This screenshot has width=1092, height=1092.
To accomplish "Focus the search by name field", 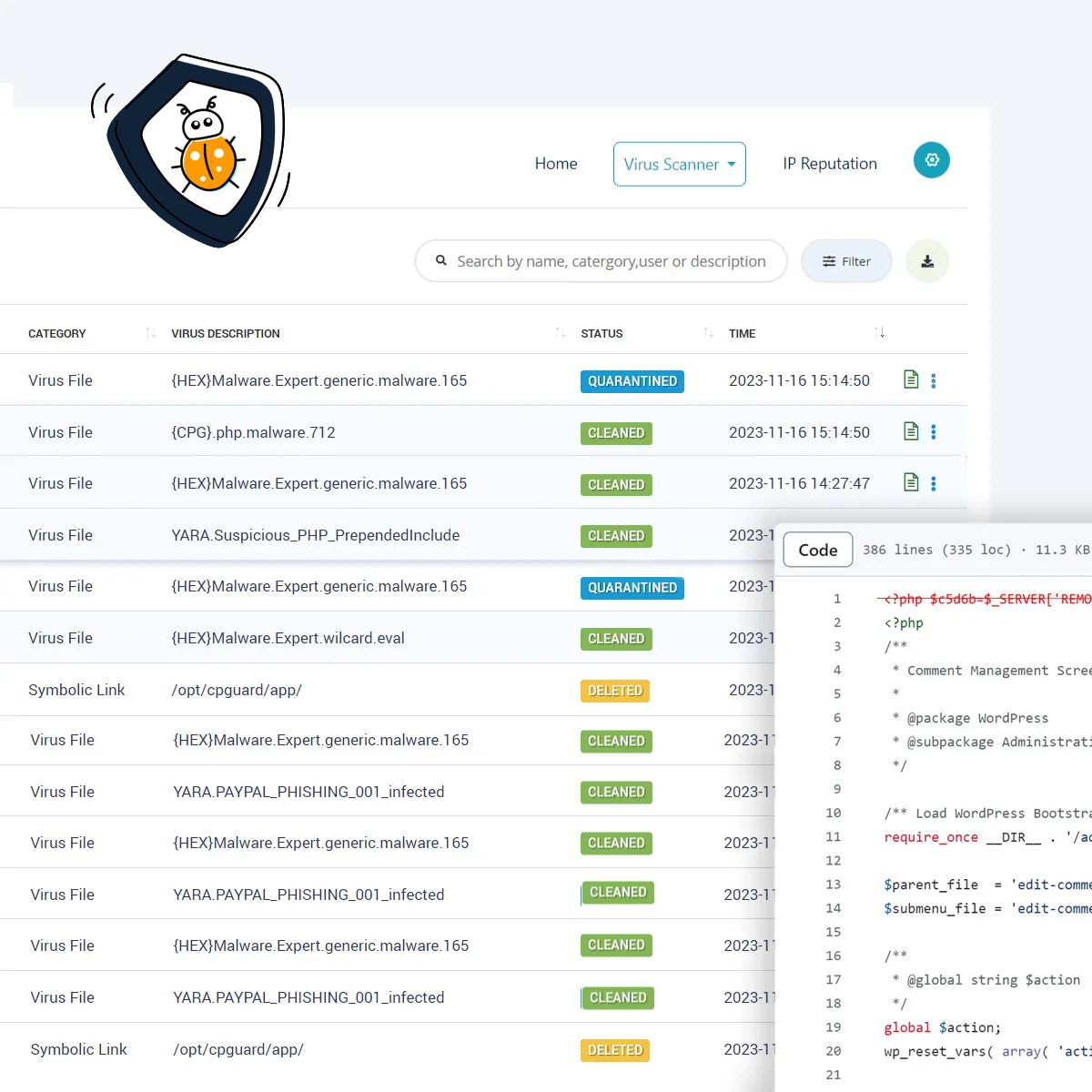I will (x=602, y=261).
